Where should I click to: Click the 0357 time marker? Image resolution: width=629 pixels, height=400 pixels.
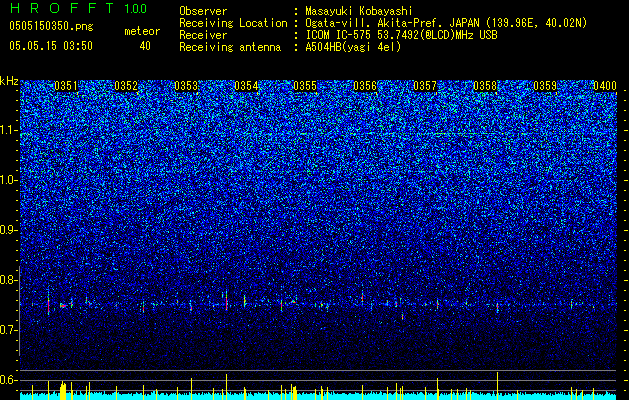coord(425,86)
